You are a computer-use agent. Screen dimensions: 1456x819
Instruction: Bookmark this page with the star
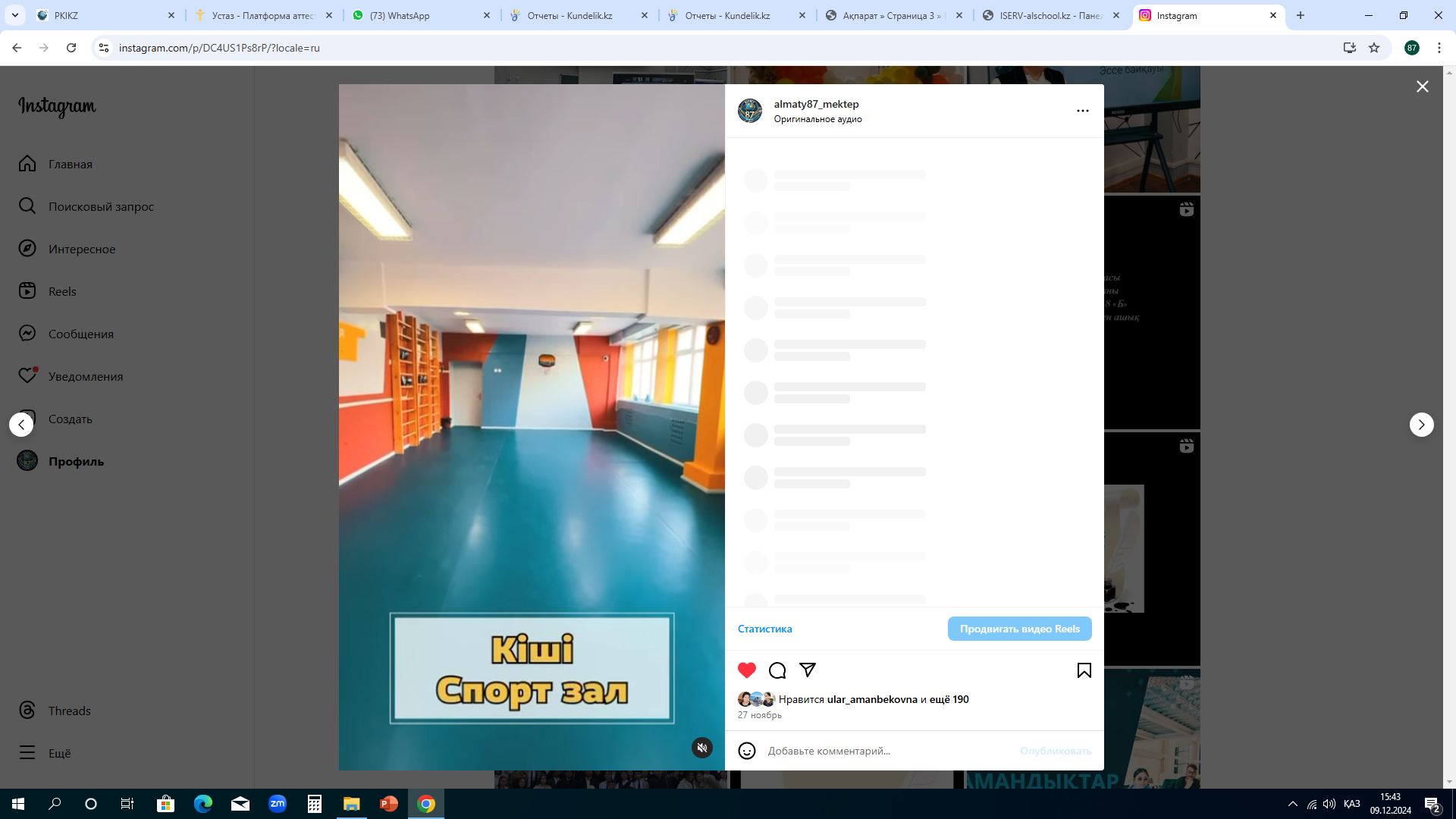point(1374,48)
